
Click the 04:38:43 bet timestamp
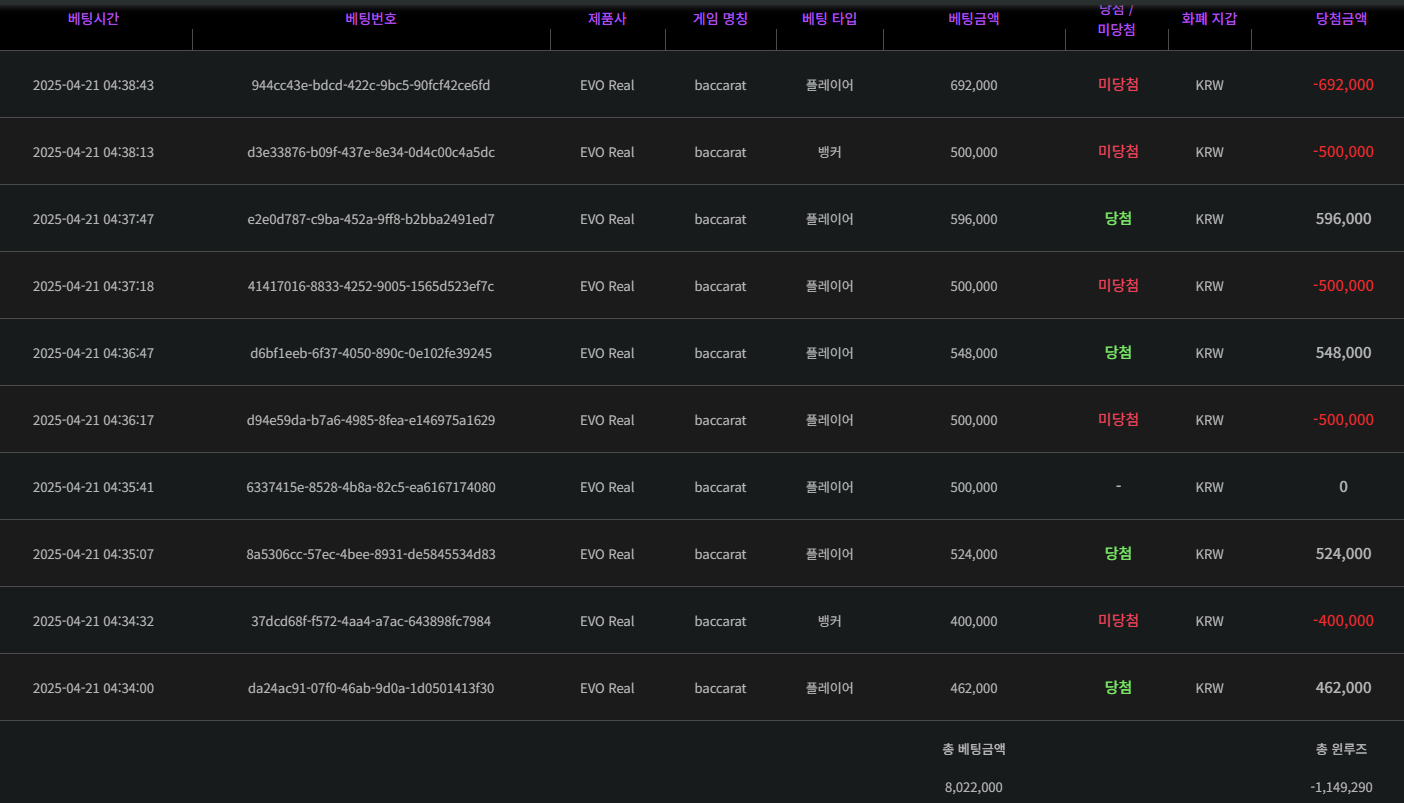93,85
